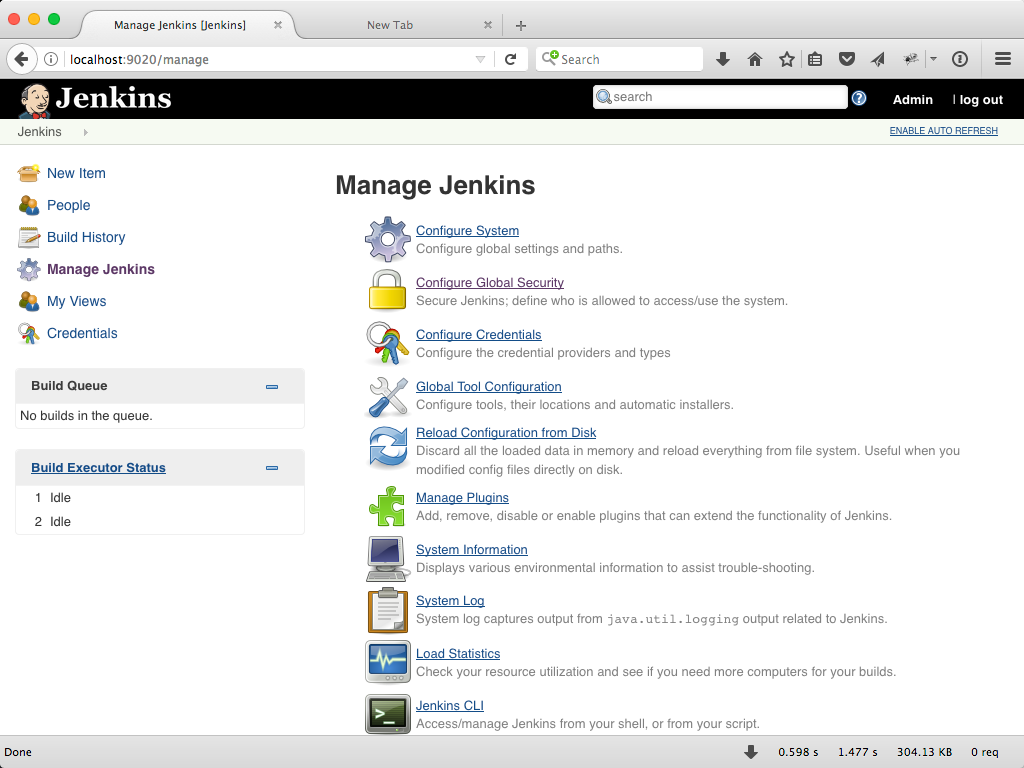Click the People icon in sidebar

pos(29,205)
